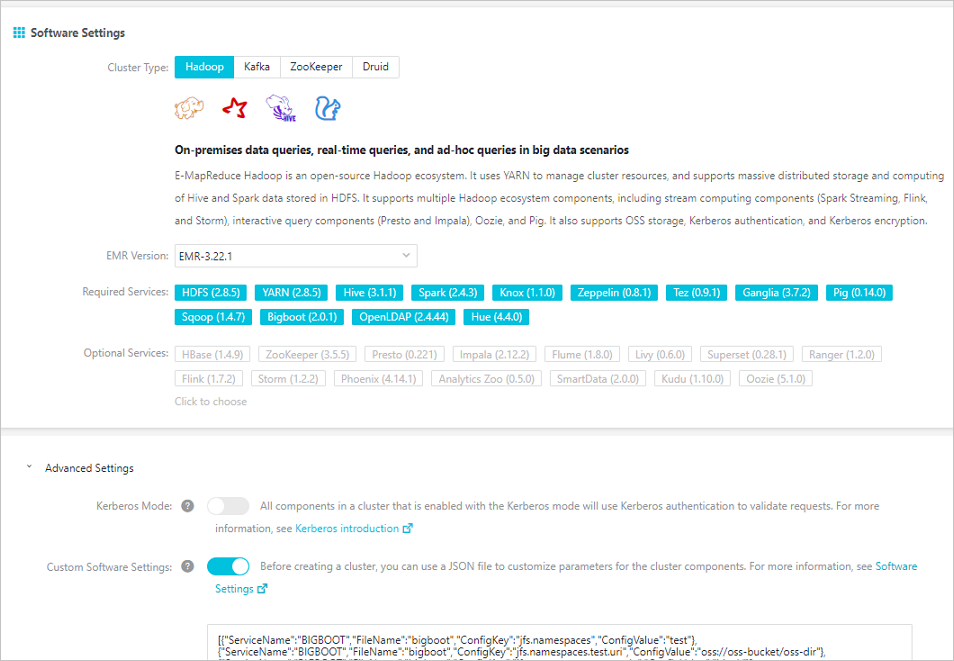954x661 pixels.
Task: Select the optional Phoenix (4.14.1) service
Action: click(378, 379)
